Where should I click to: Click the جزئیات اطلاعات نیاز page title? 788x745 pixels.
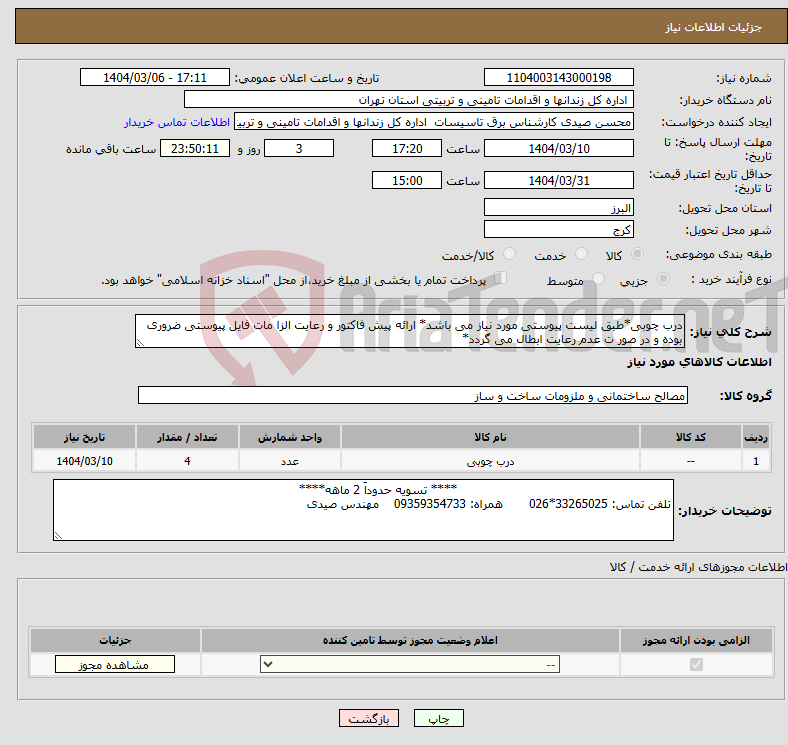tap(714, 27)
